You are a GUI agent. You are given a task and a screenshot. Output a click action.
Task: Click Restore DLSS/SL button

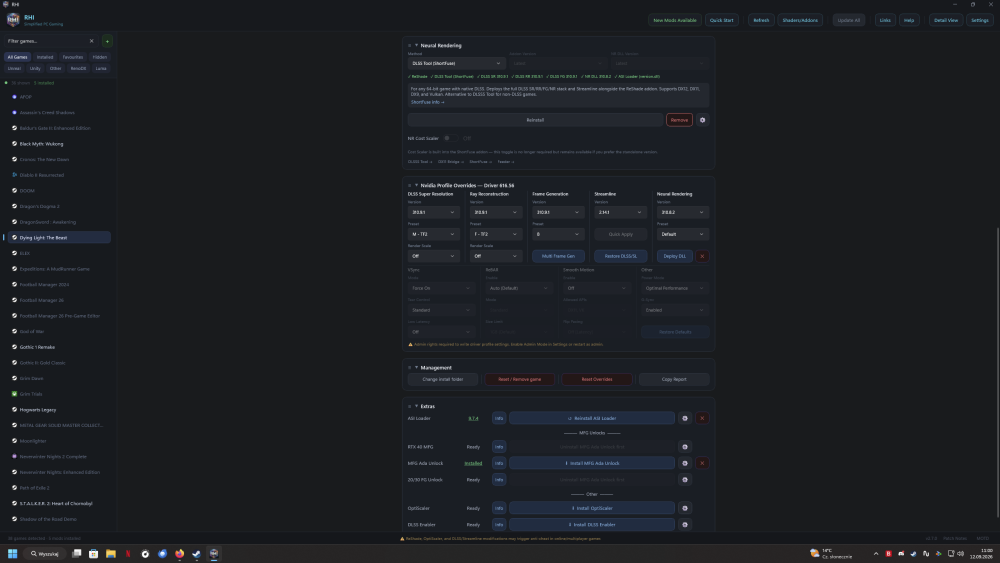coord(621,256)
